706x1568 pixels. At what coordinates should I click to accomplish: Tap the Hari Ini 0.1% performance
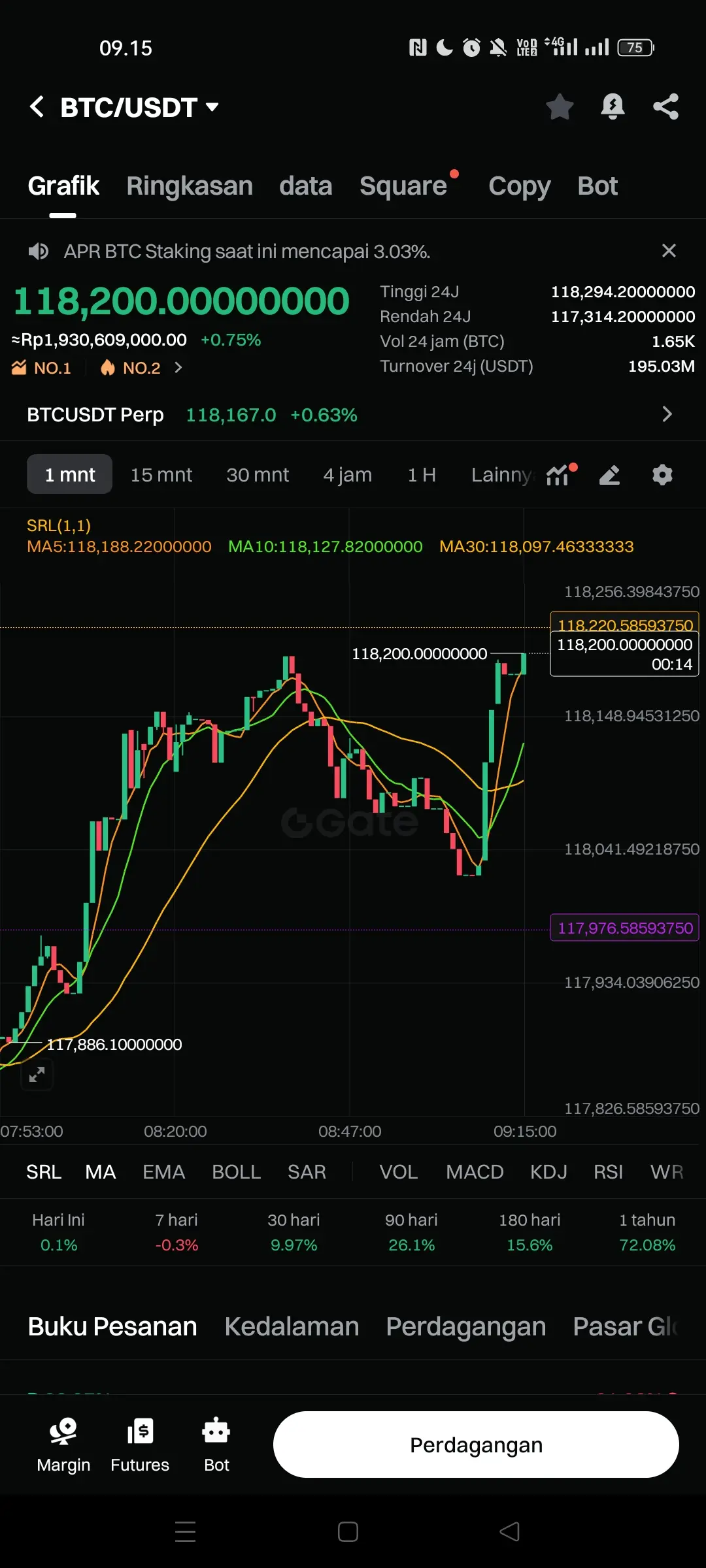59,1232
